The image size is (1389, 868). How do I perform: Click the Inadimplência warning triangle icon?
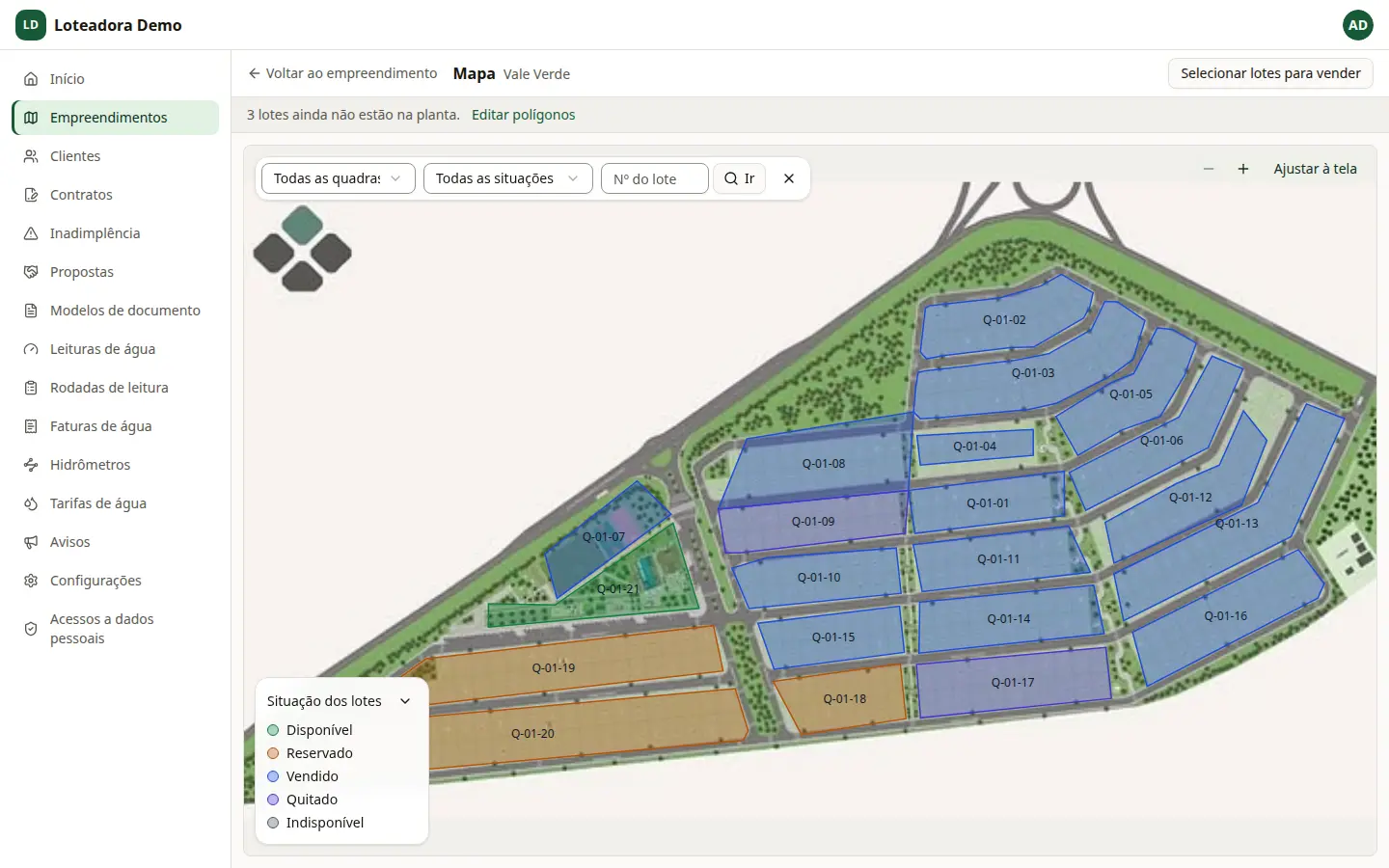point(31,233)
